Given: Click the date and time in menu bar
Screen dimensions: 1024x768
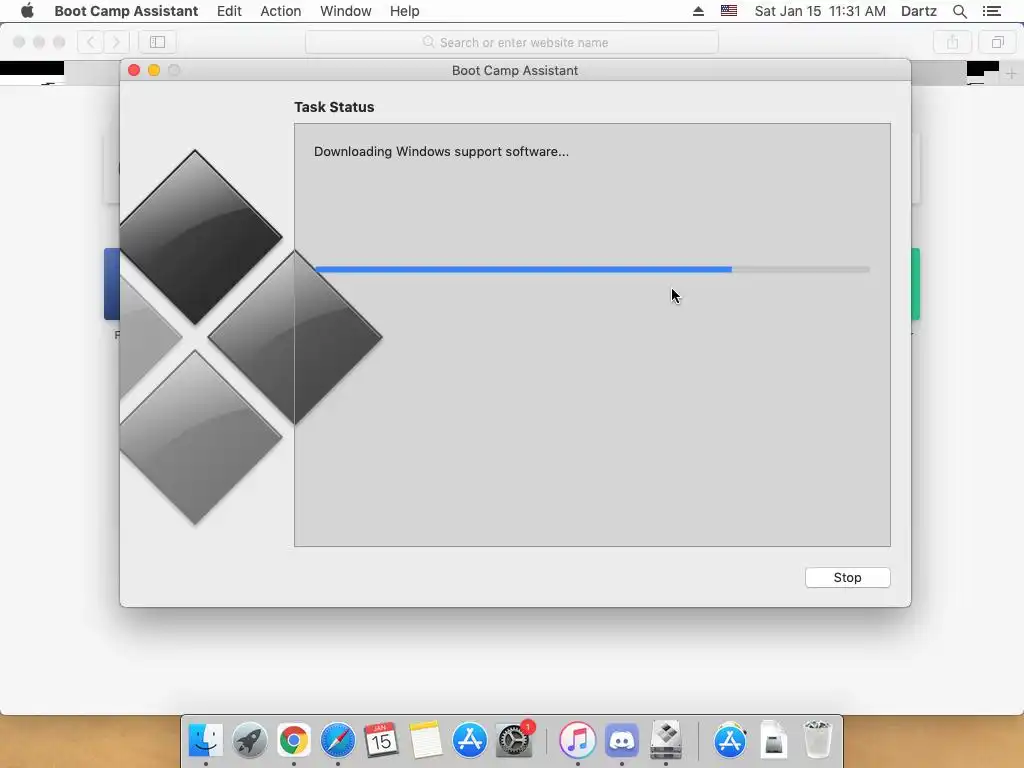Looking at the screenshot, I should click(820, 11).
